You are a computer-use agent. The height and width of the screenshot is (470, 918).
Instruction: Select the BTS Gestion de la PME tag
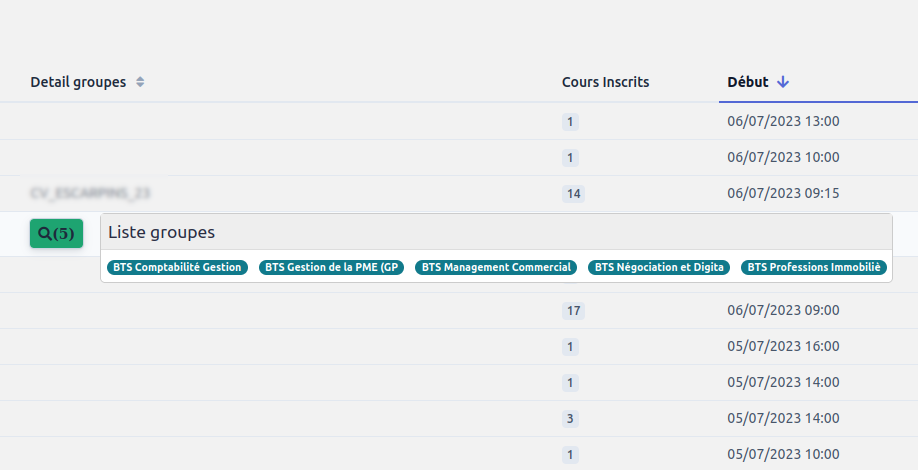(333, 267)
